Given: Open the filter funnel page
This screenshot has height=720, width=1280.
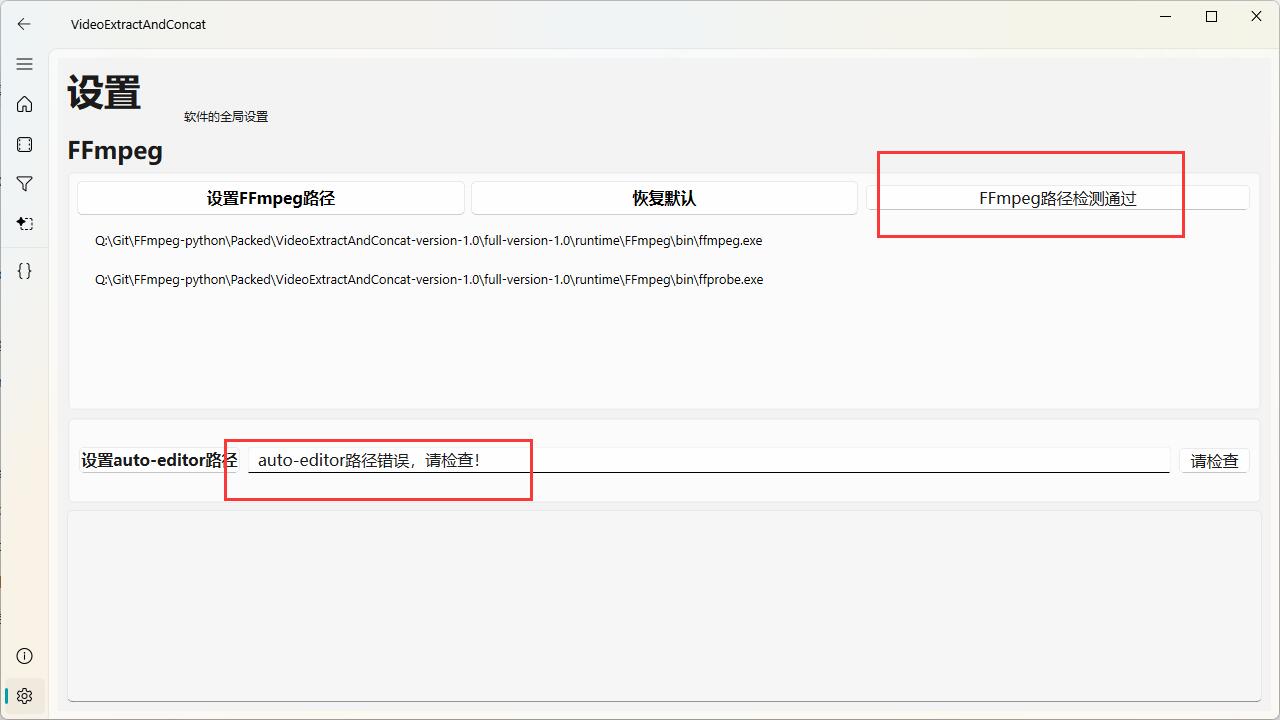Looking at the screenshot, I should (x=24, y=184).
